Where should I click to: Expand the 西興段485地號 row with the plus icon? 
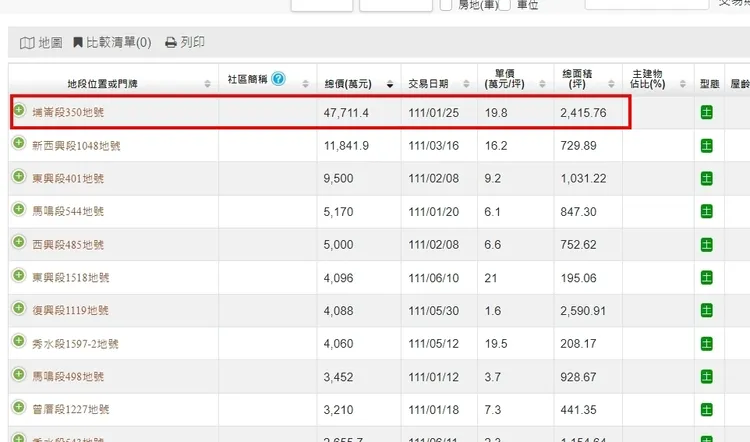pyautogui.click(x=19, y=242)
